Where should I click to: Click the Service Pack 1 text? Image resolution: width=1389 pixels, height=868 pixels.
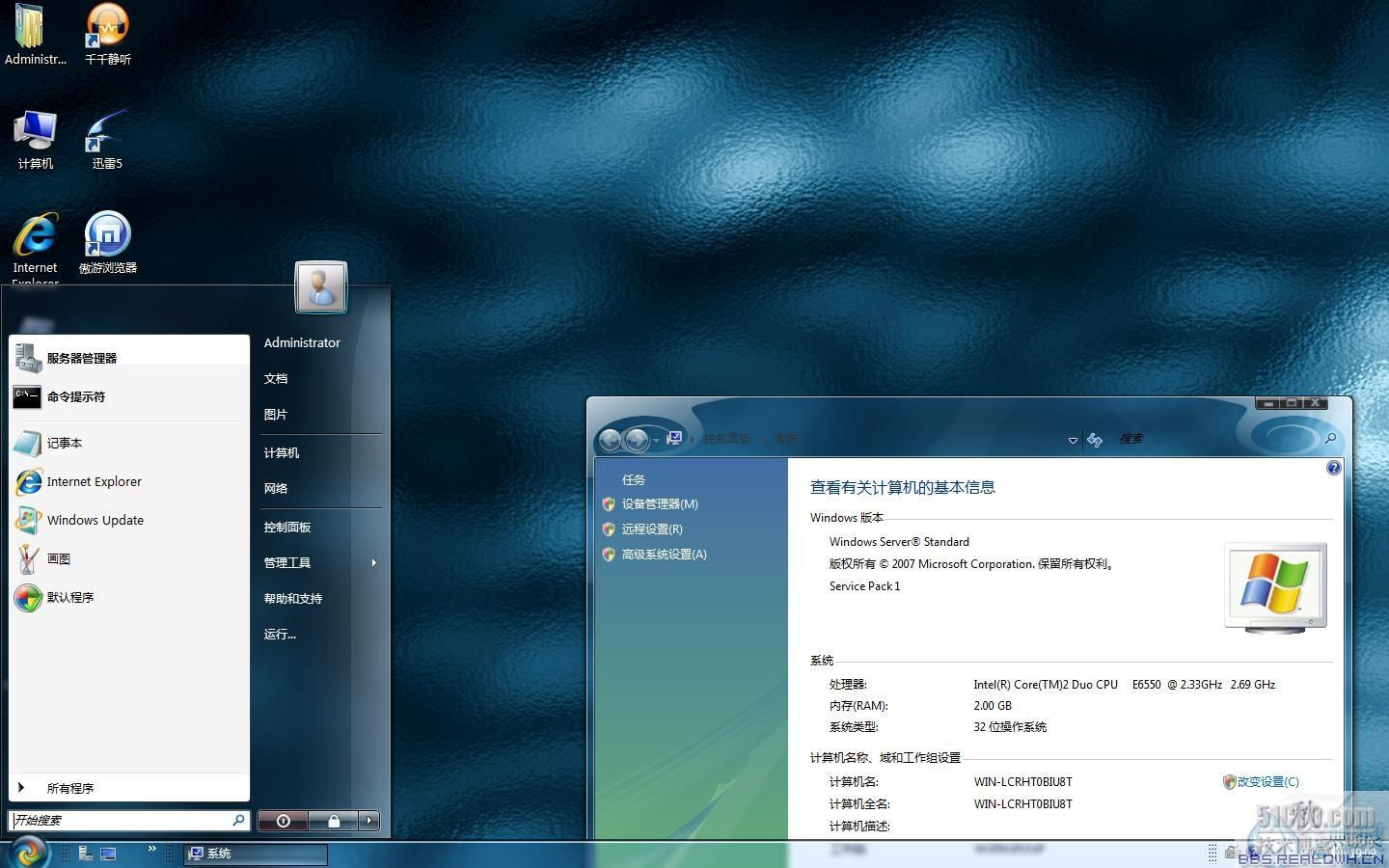(x=864, y=586)
